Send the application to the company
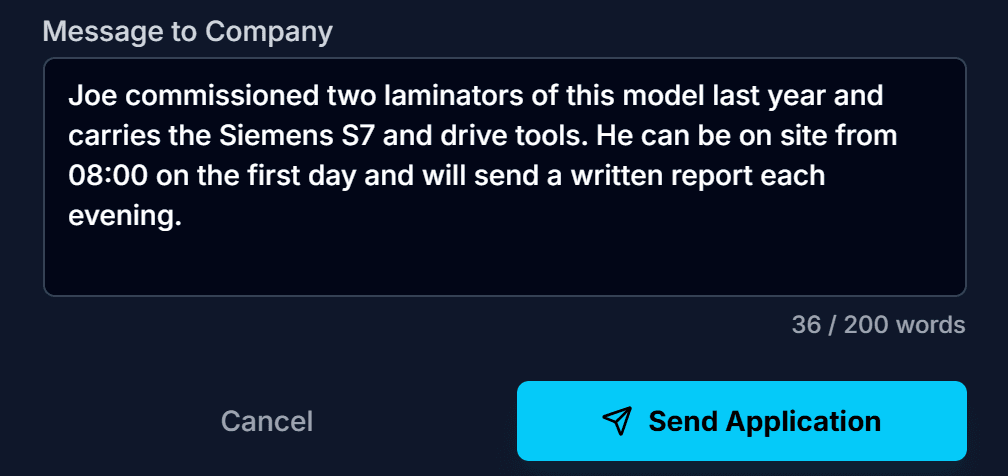Viewport: 1008px width, 476px height. [x=741, y=421]
